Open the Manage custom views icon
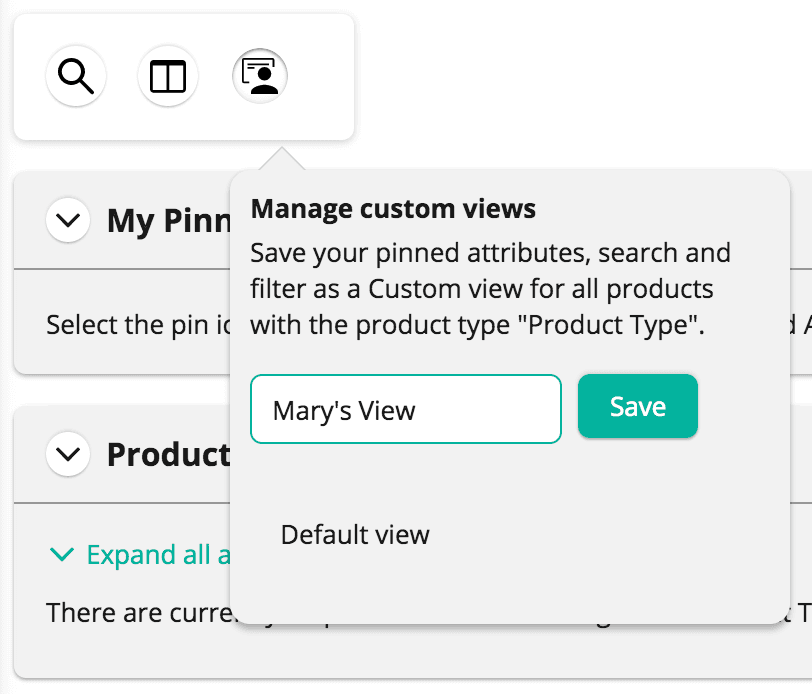 pyautogui.click(x=260, y=75)
